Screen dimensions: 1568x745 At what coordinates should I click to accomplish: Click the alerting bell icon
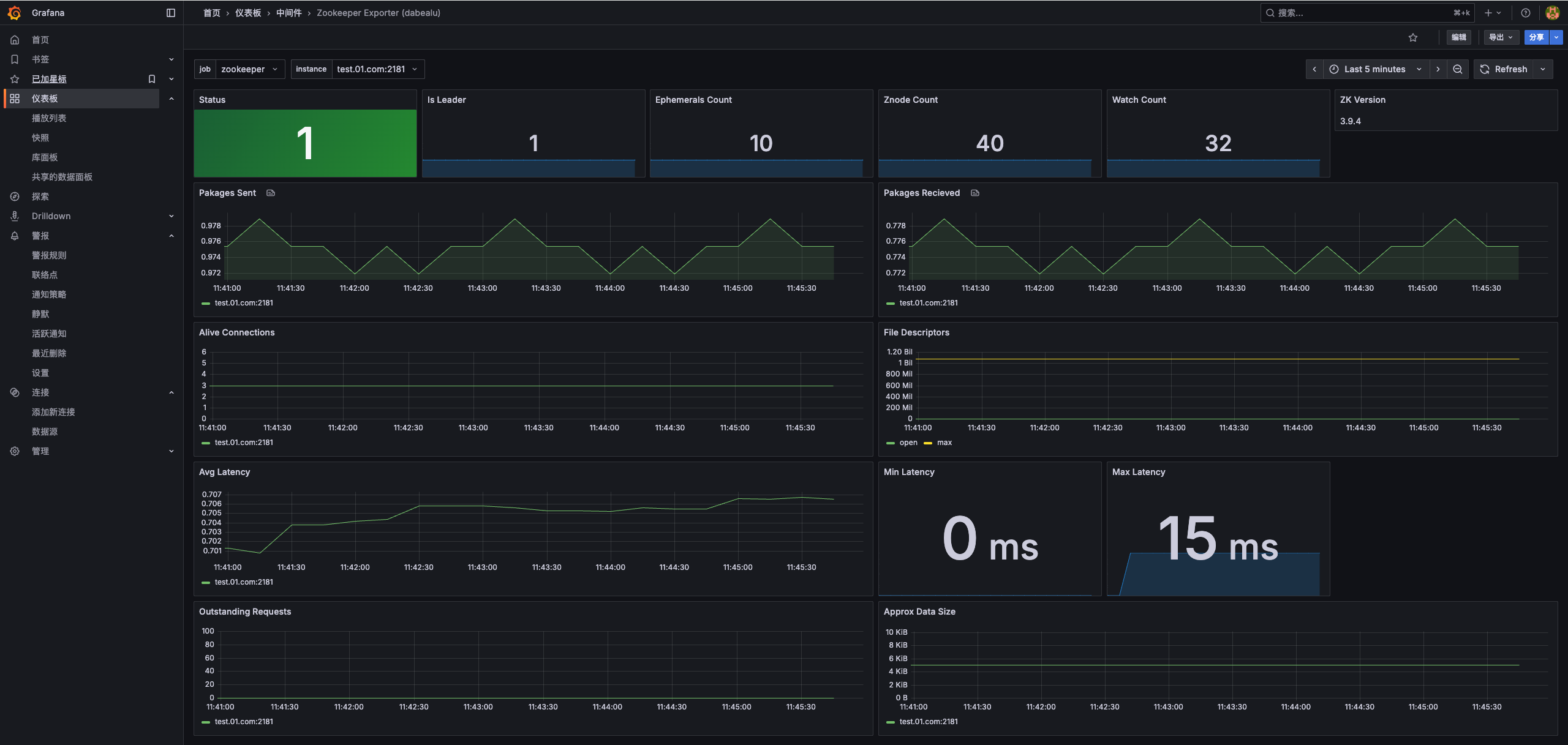click(x=15, y=236)
